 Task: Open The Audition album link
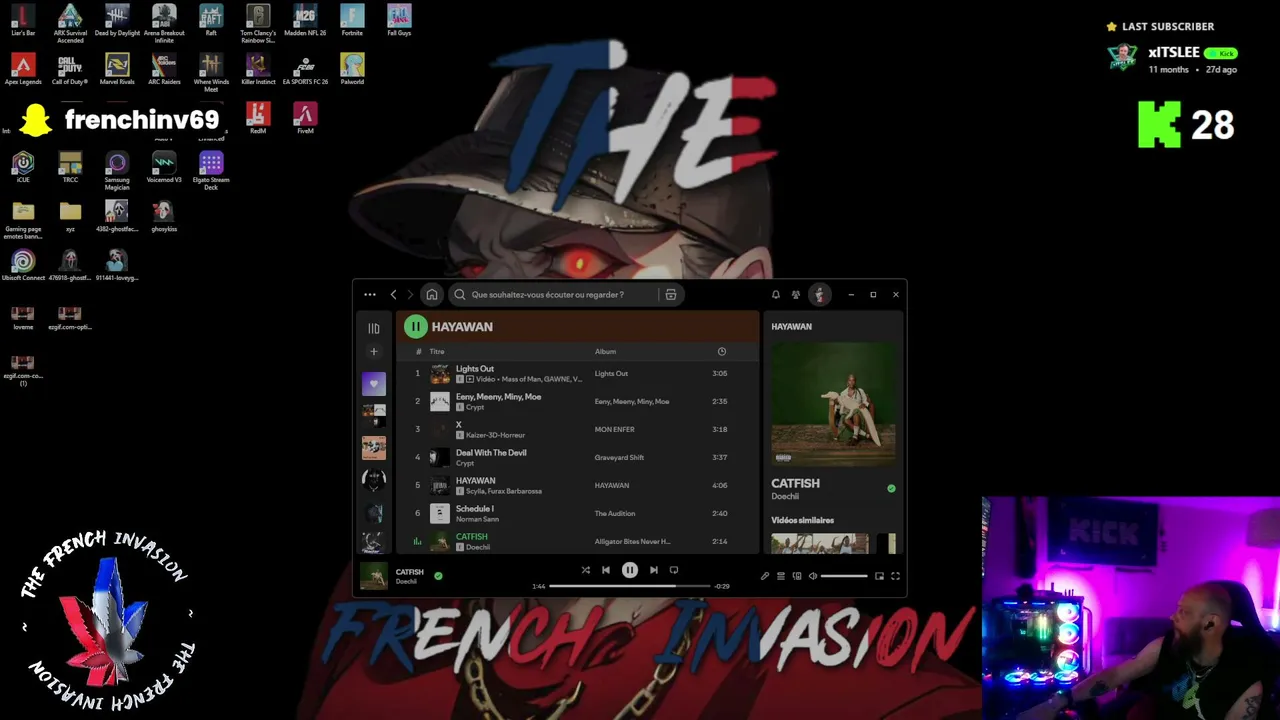click(614, 514)
